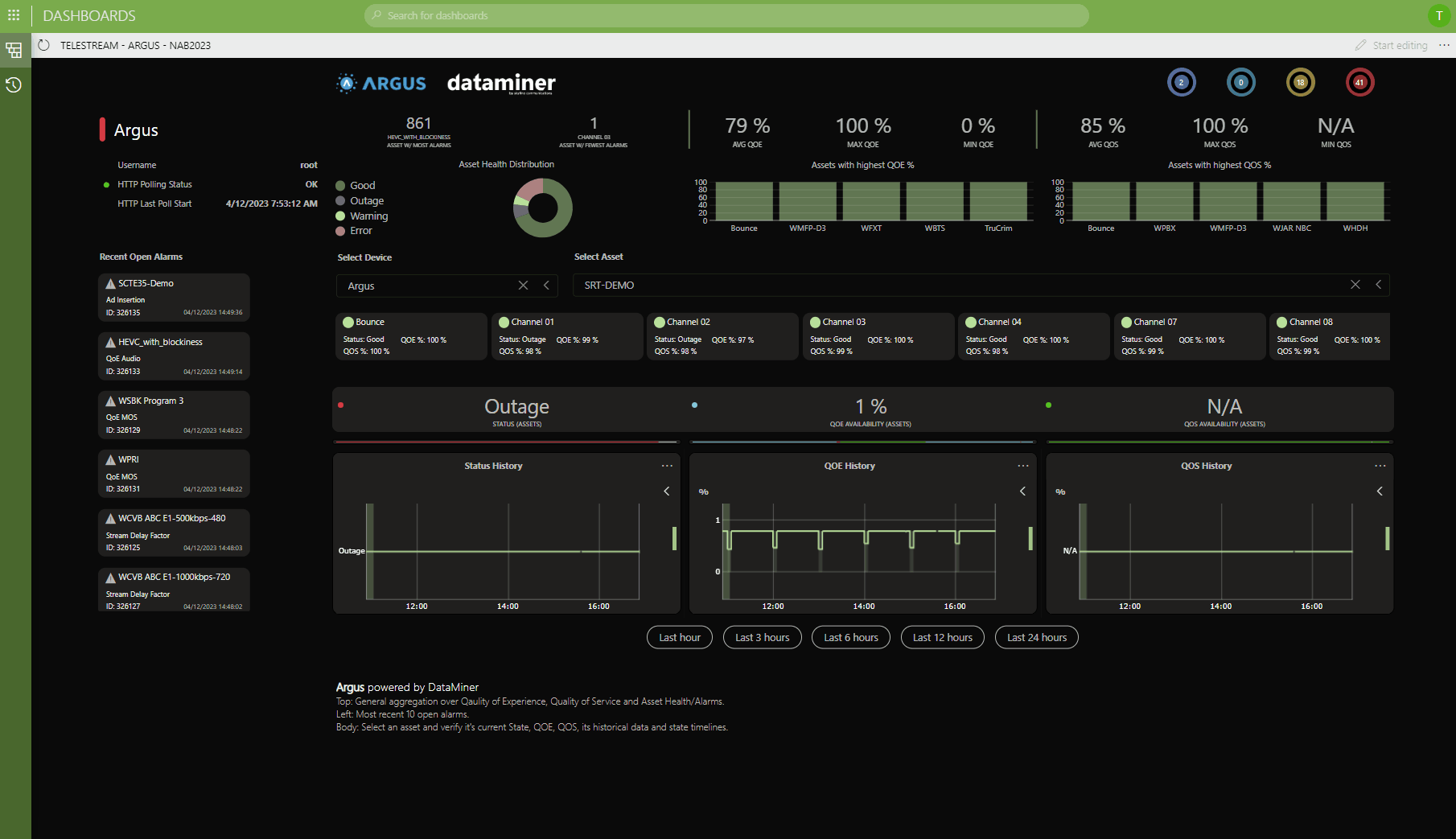The height and width of the screenshot is (839, 1456).
Task: Click the TruCrim bar in QOE chart
Action: [x=998, y=201]
